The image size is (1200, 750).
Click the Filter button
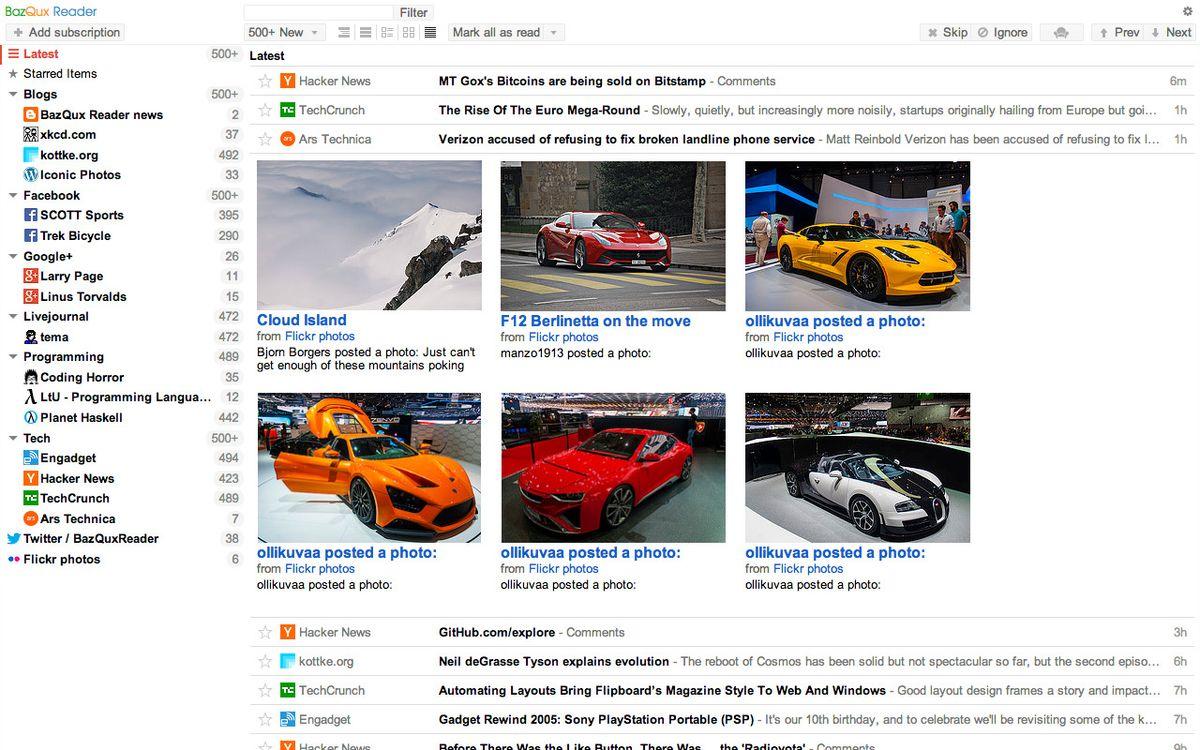(413, 13)
